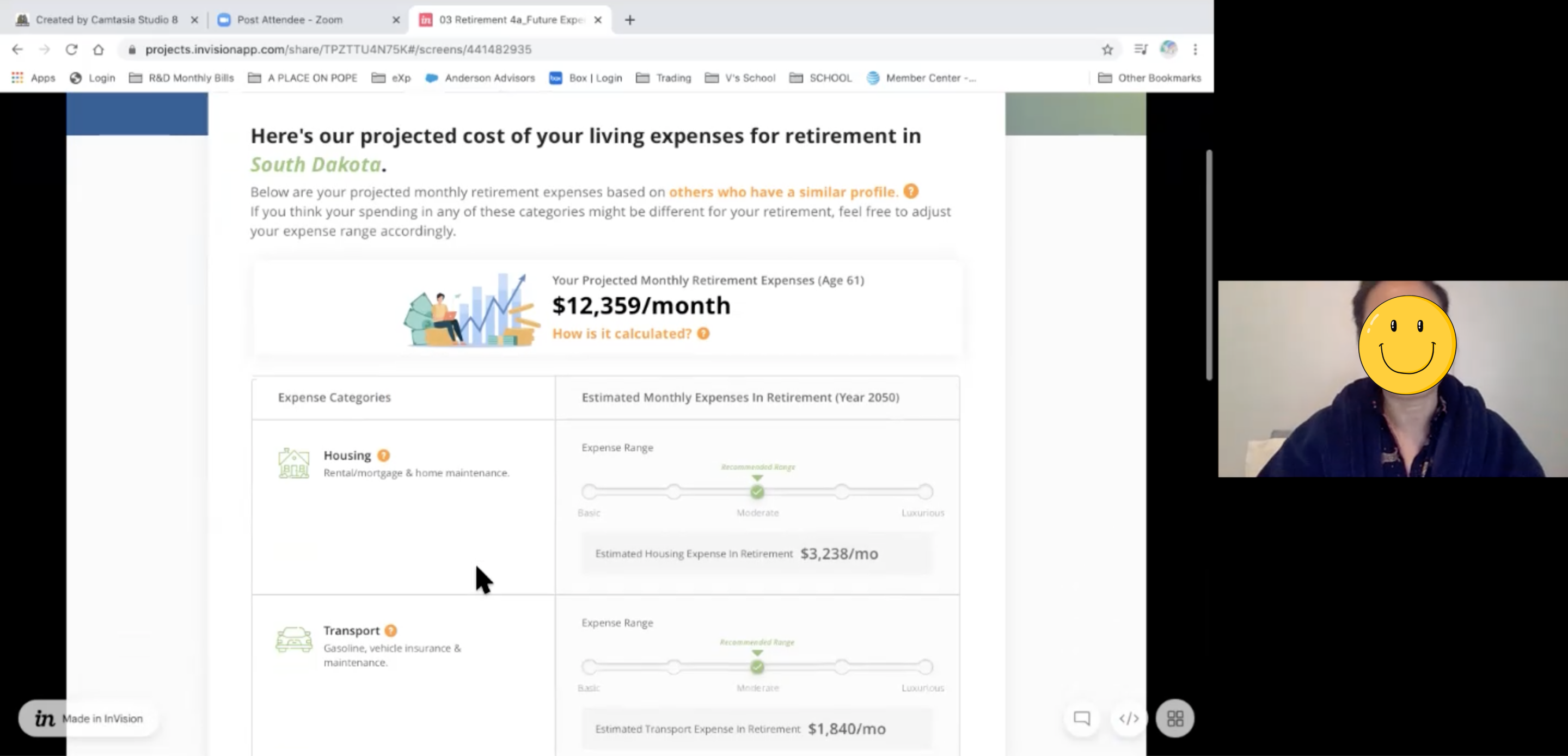
Task: Open the media control queue icon
Action: pos(1141,50)
